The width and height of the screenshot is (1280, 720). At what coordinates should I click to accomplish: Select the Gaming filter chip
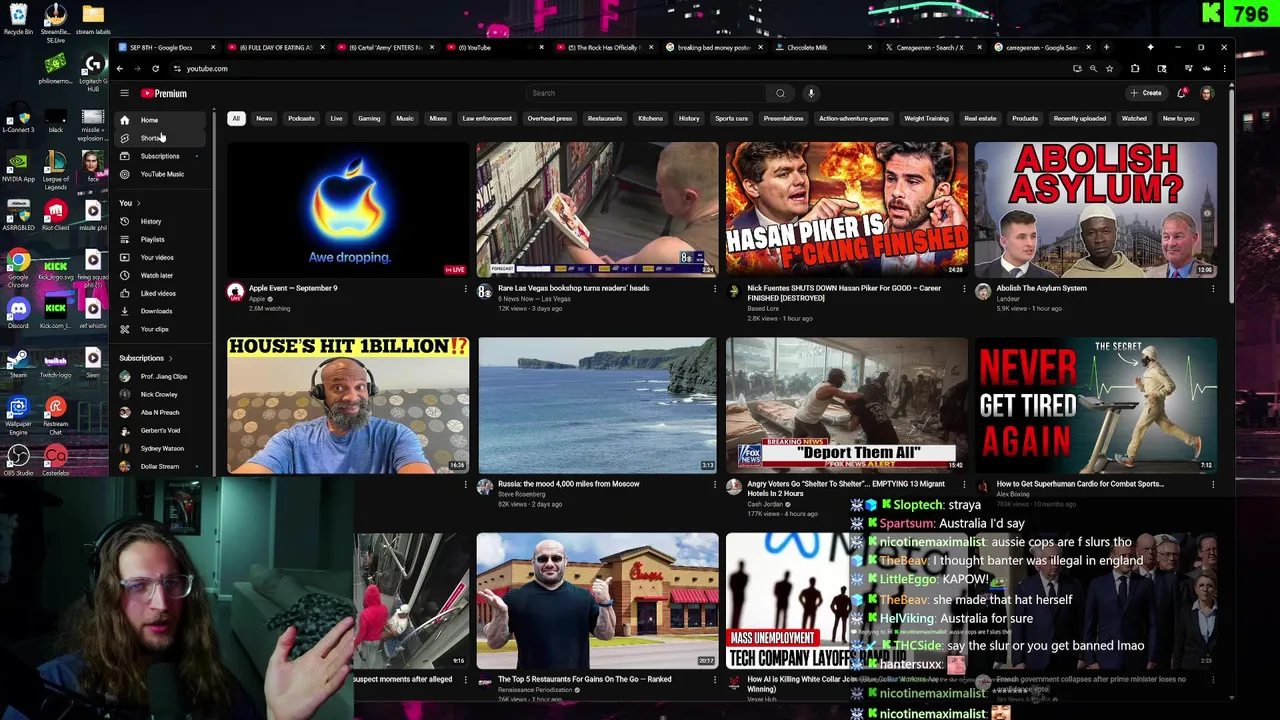click(369, 118)
